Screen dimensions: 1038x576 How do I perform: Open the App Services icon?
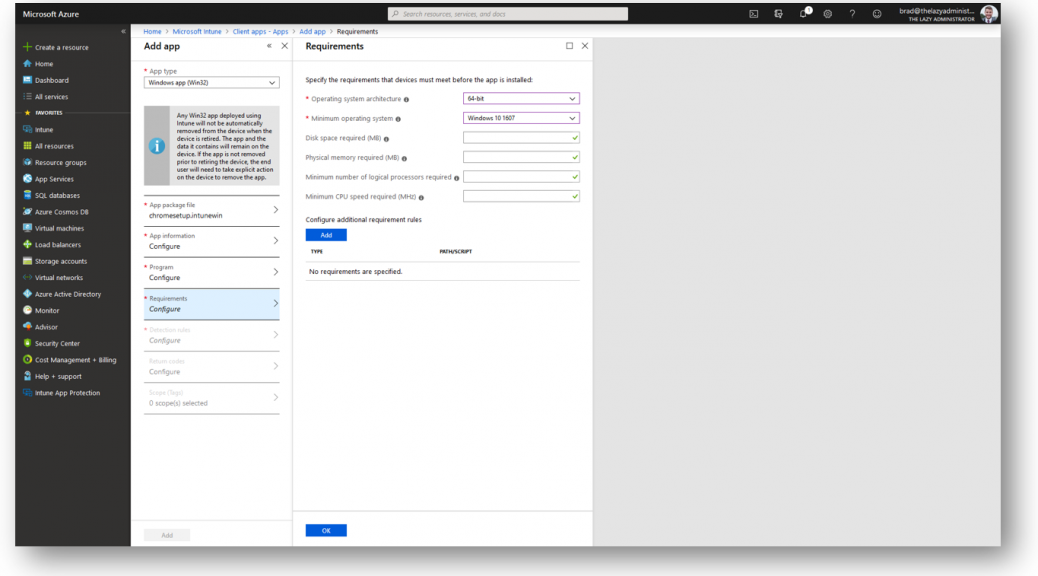point(27,179)
